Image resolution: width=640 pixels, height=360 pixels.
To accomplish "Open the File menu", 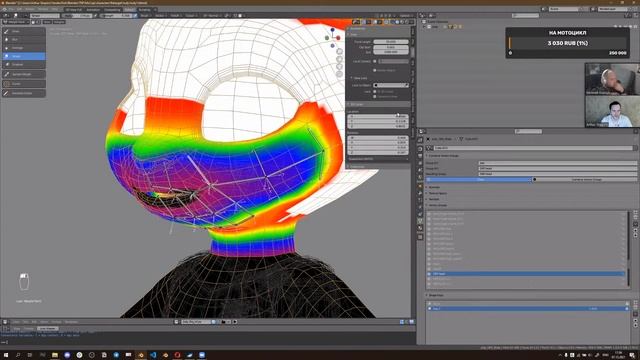I will tap(11, 9).
